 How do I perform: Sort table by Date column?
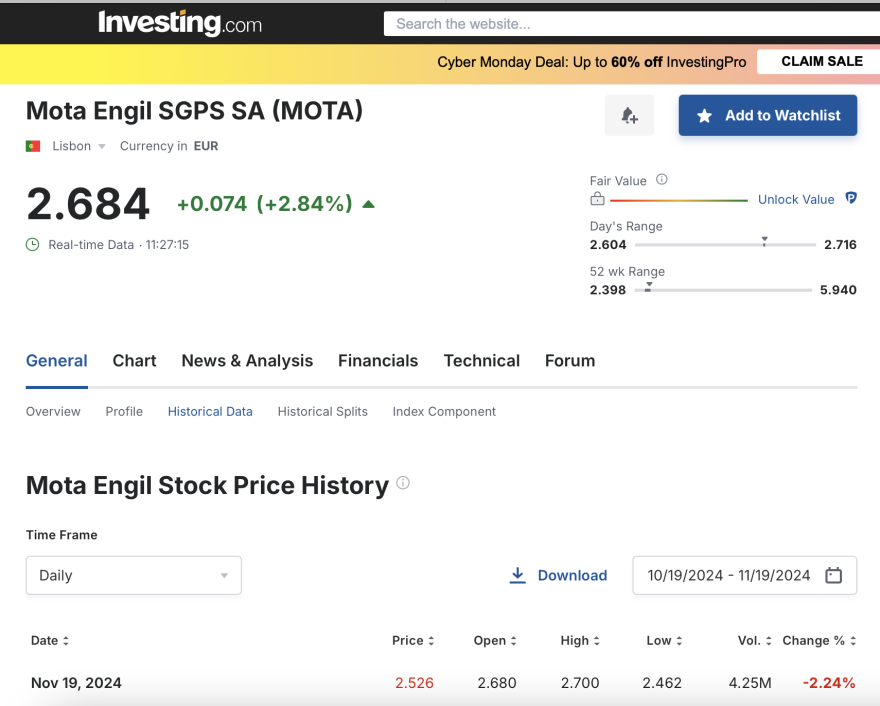[x=50, y=641]
